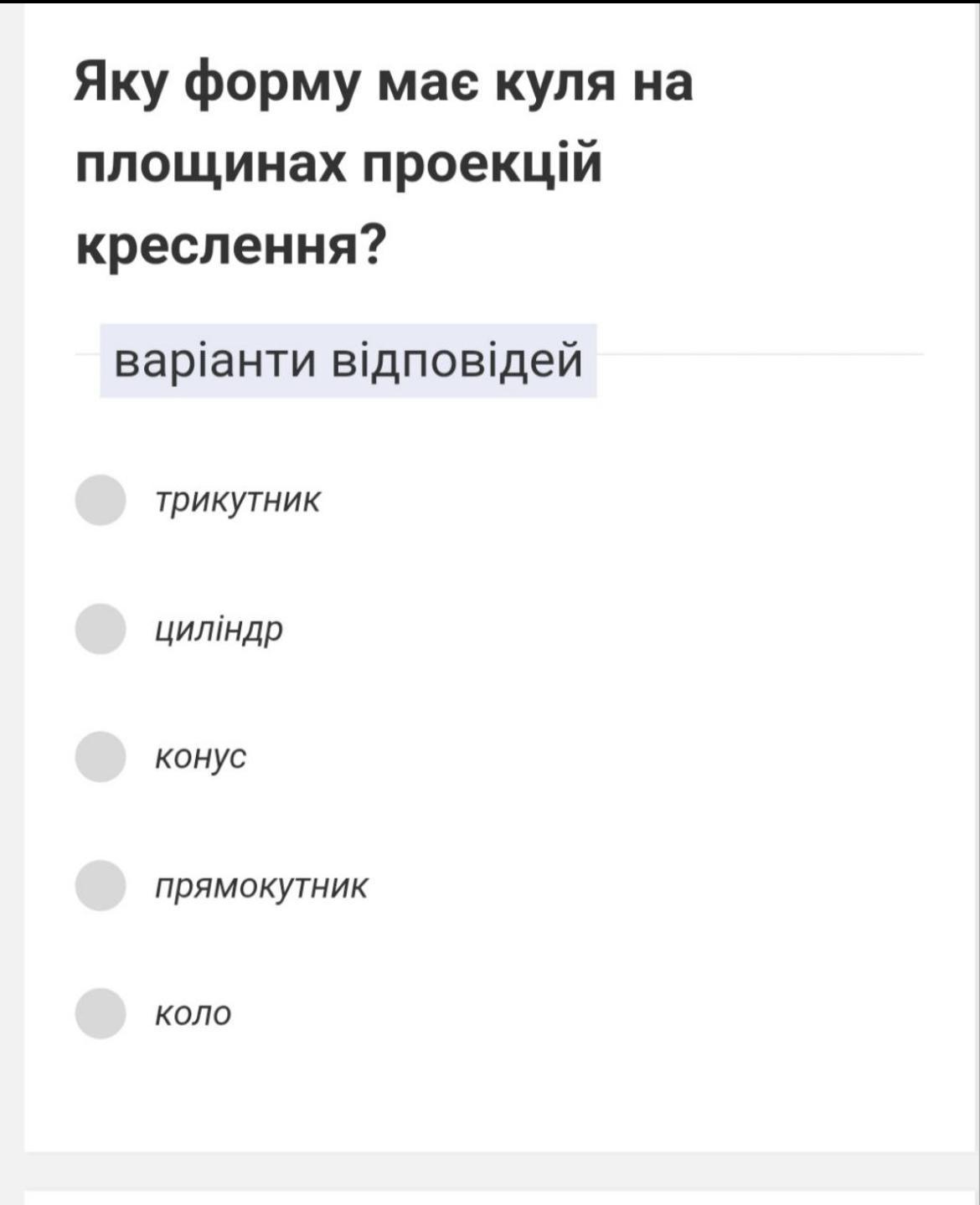Click the word "варіанти" in the label
This screenshot has height=1205, width=980.
point(214,361)
